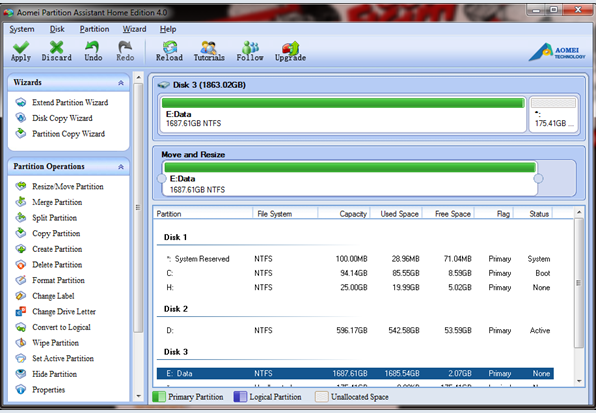596x413 pixels.
Task: Select the E: Data partition row
Action: coord(355,373)
